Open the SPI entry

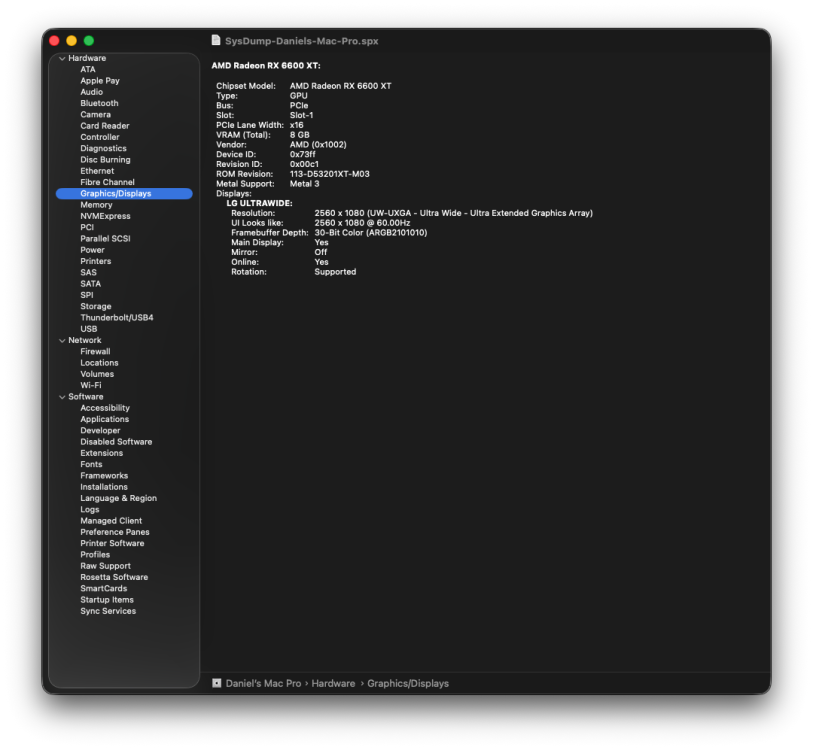[87, 295]
